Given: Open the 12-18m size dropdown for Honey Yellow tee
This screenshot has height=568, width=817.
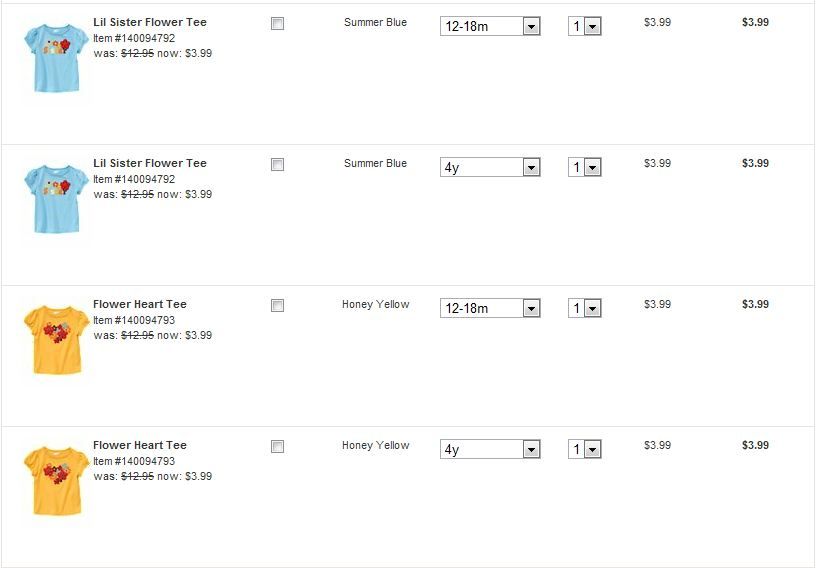Looking at the screenshot, I should click(490, 309).
